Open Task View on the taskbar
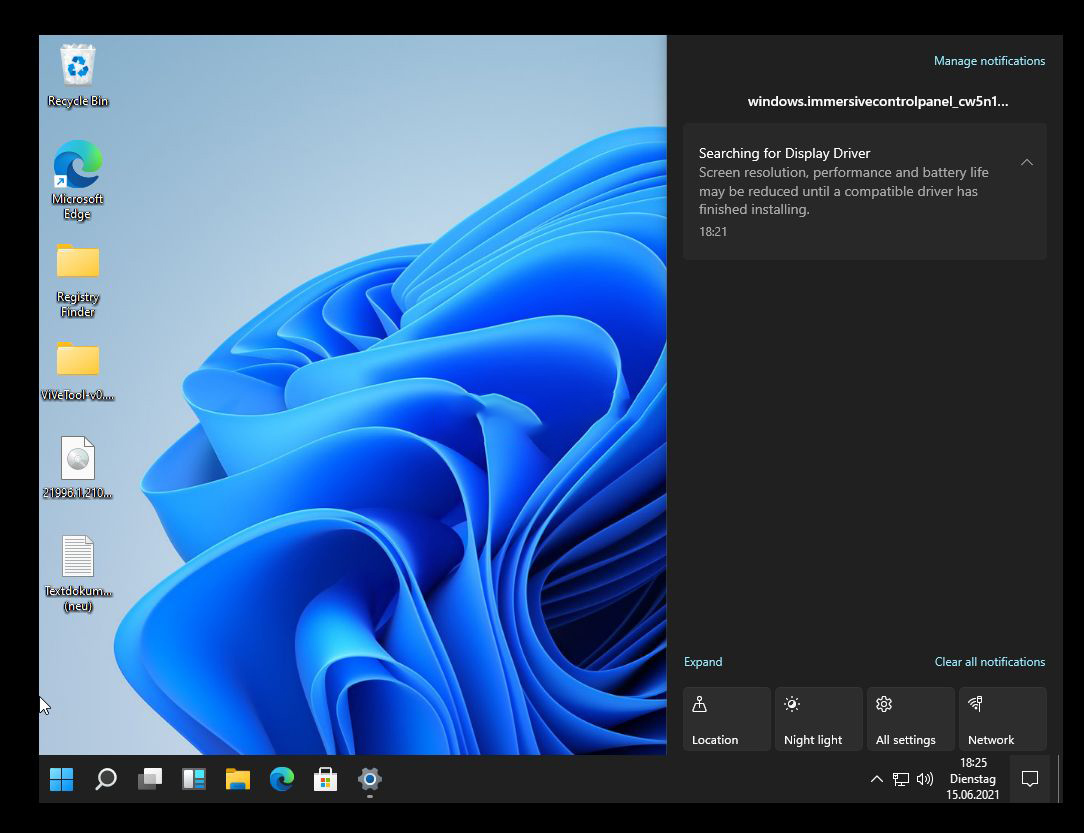Viewport: 1084px width, 833px height. coord(150,779)
